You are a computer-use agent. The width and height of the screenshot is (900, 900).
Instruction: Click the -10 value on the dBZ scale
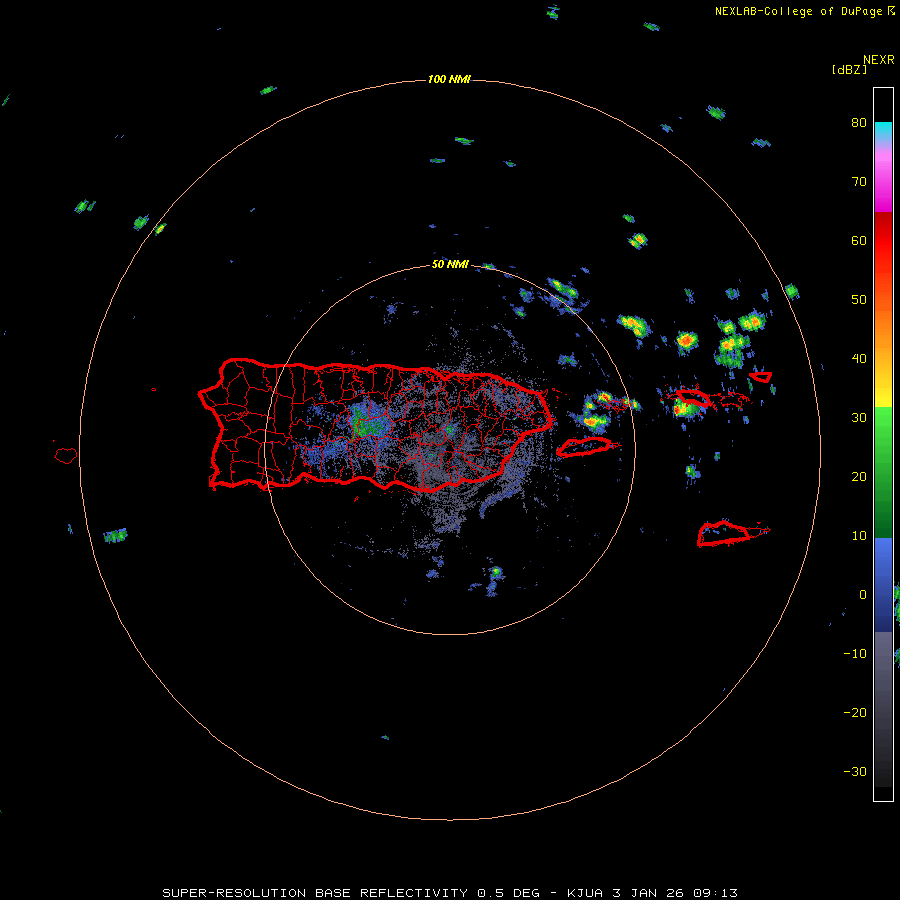(x=855, y=654)
